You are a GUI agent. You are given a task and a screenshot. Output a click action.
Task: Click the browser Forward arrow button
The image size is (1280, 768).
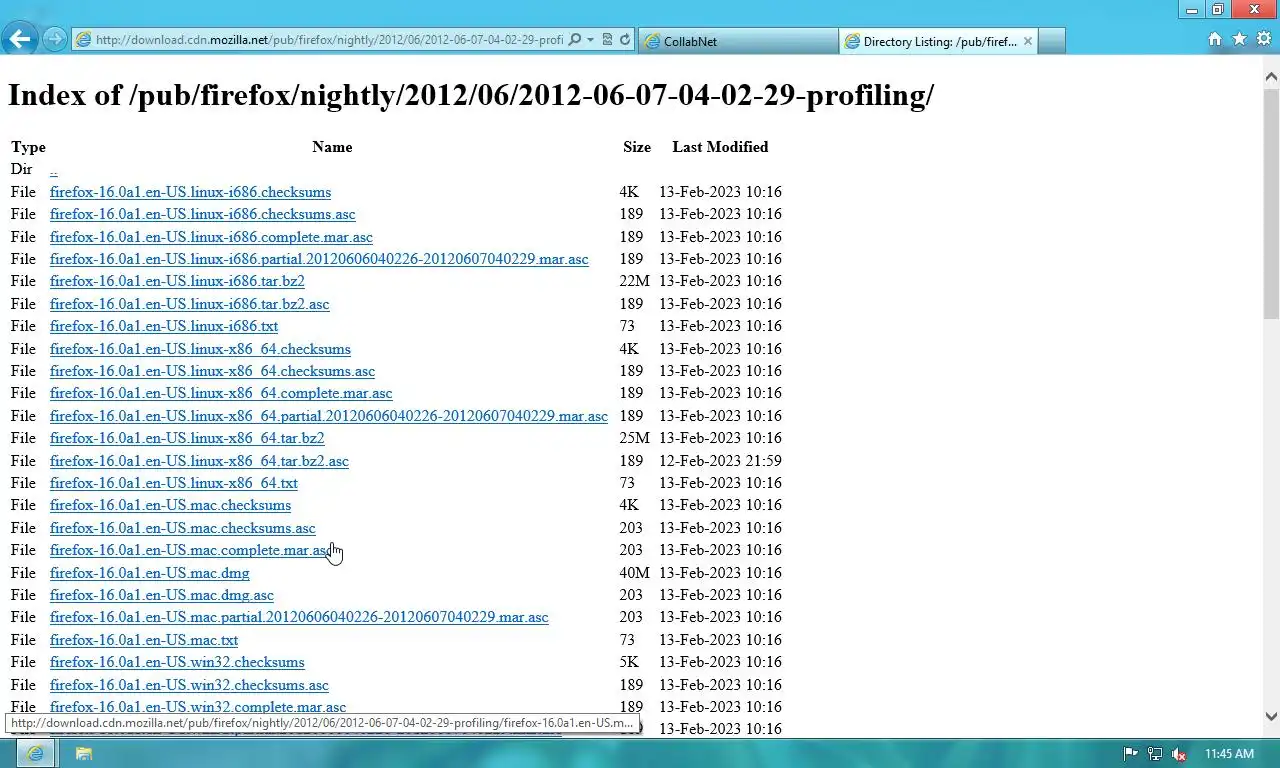pyautogui.click(x=55, y=40)
